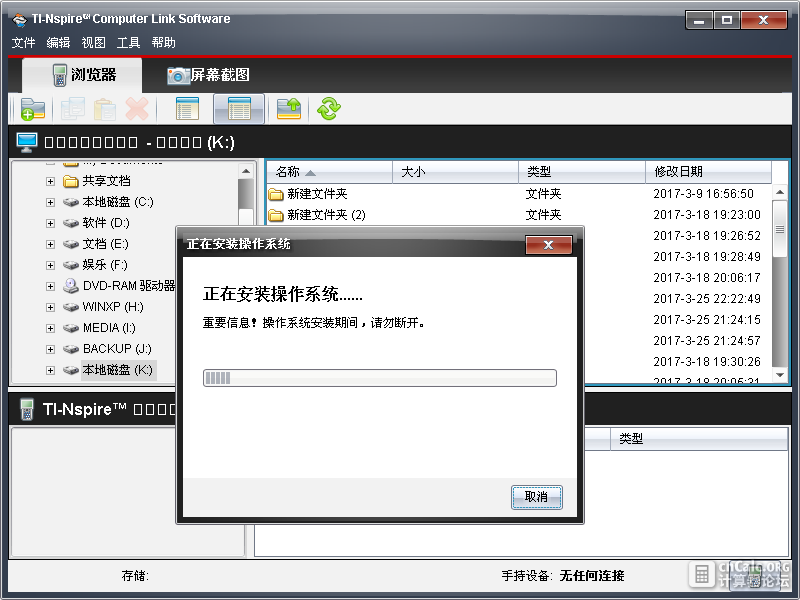The image size is (800, 600).
Task: Select 本地磁盘 (K:) in the tree
Action: 117,370
